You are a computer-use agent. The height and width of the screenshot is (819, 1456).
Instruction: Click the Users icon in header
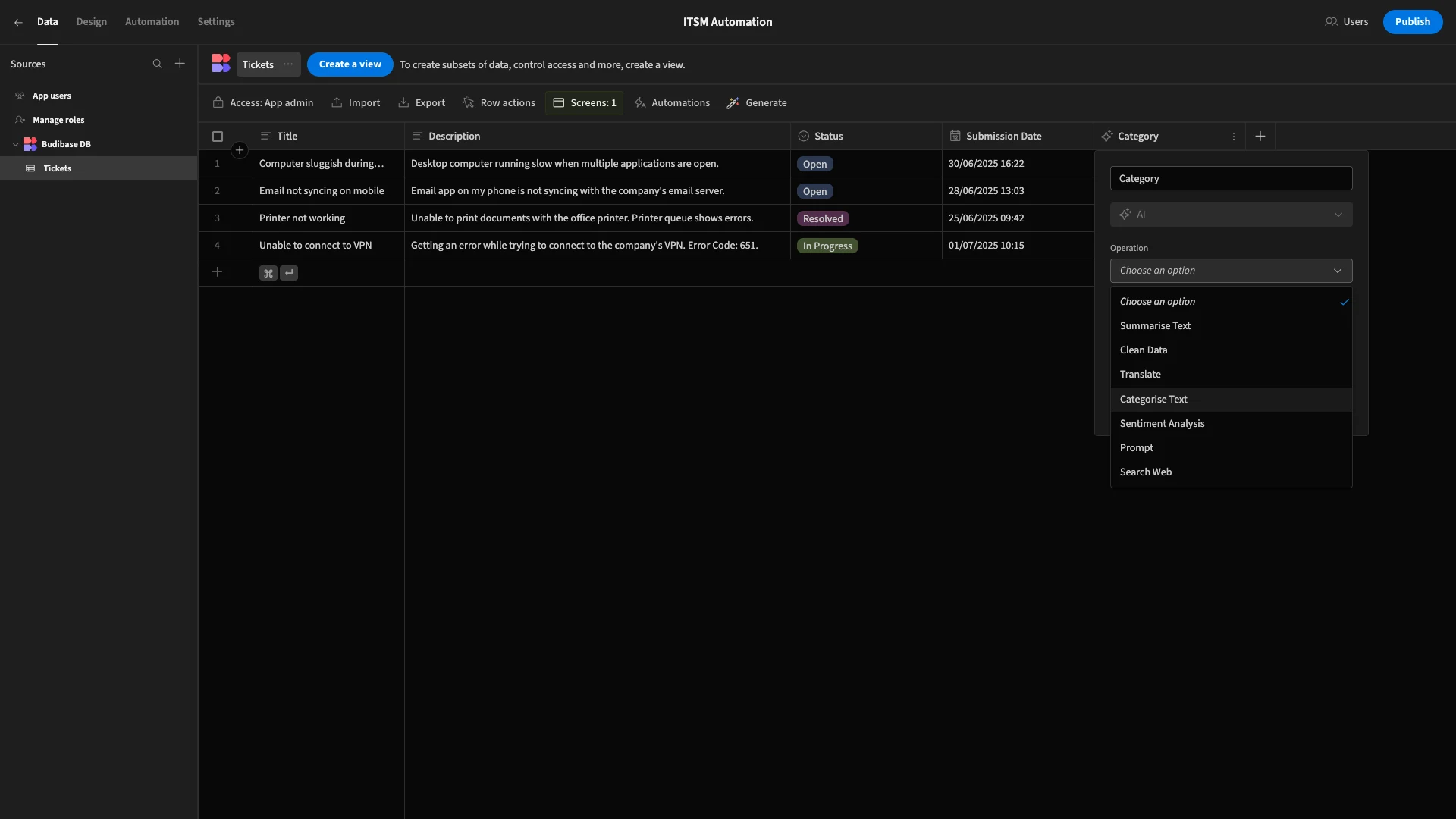pos(1331,22)
